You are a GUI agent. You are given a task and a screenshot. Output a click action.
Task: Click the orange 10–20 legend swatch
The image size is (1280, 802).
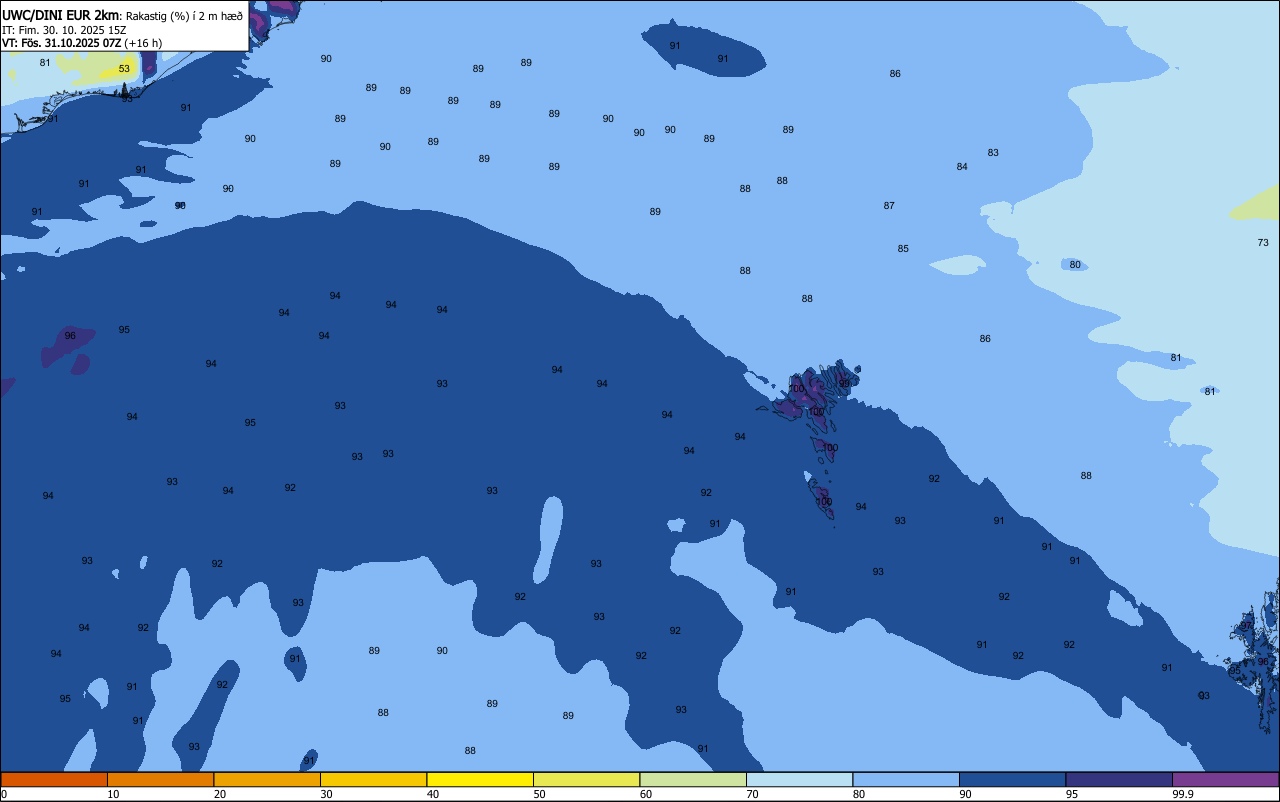coord(160,779)
